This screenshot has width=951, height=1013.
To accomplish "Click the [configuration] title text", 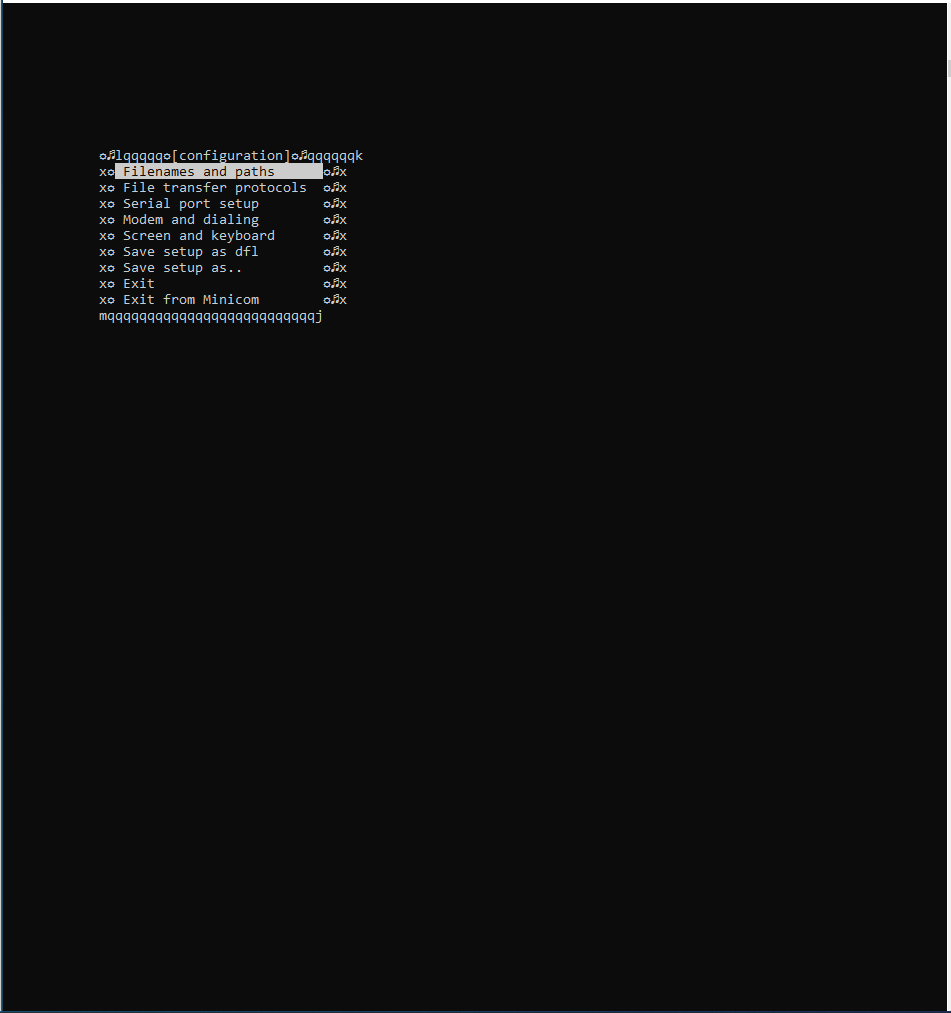I will [231, 156].
